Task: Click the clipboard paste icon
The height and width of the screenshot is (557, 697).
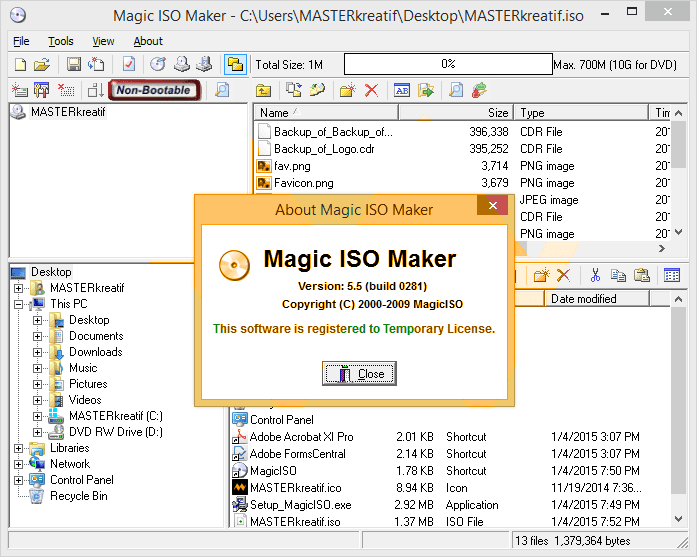Action: 641,275
